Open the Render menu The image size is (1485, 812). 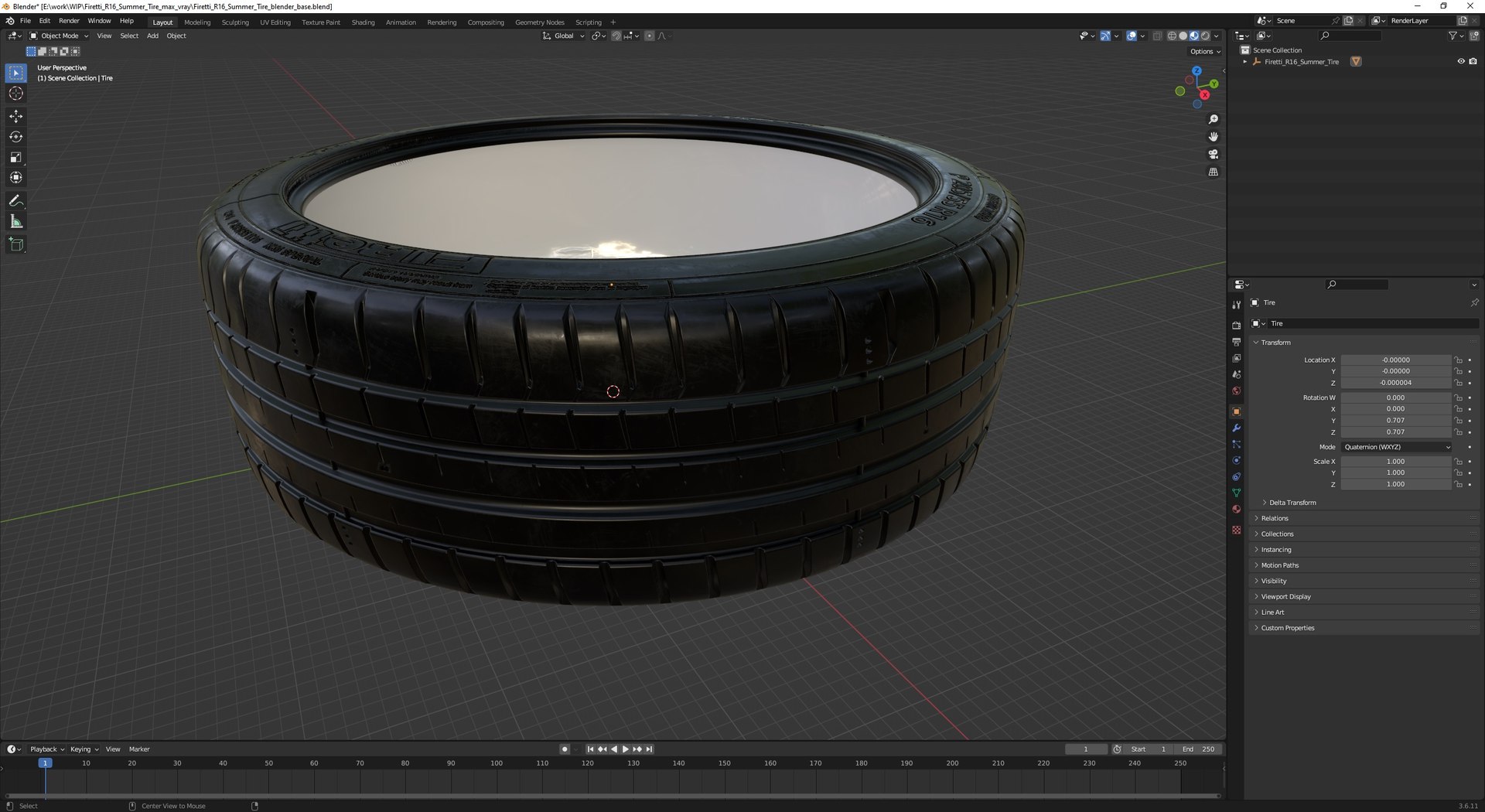coord(69,21)
